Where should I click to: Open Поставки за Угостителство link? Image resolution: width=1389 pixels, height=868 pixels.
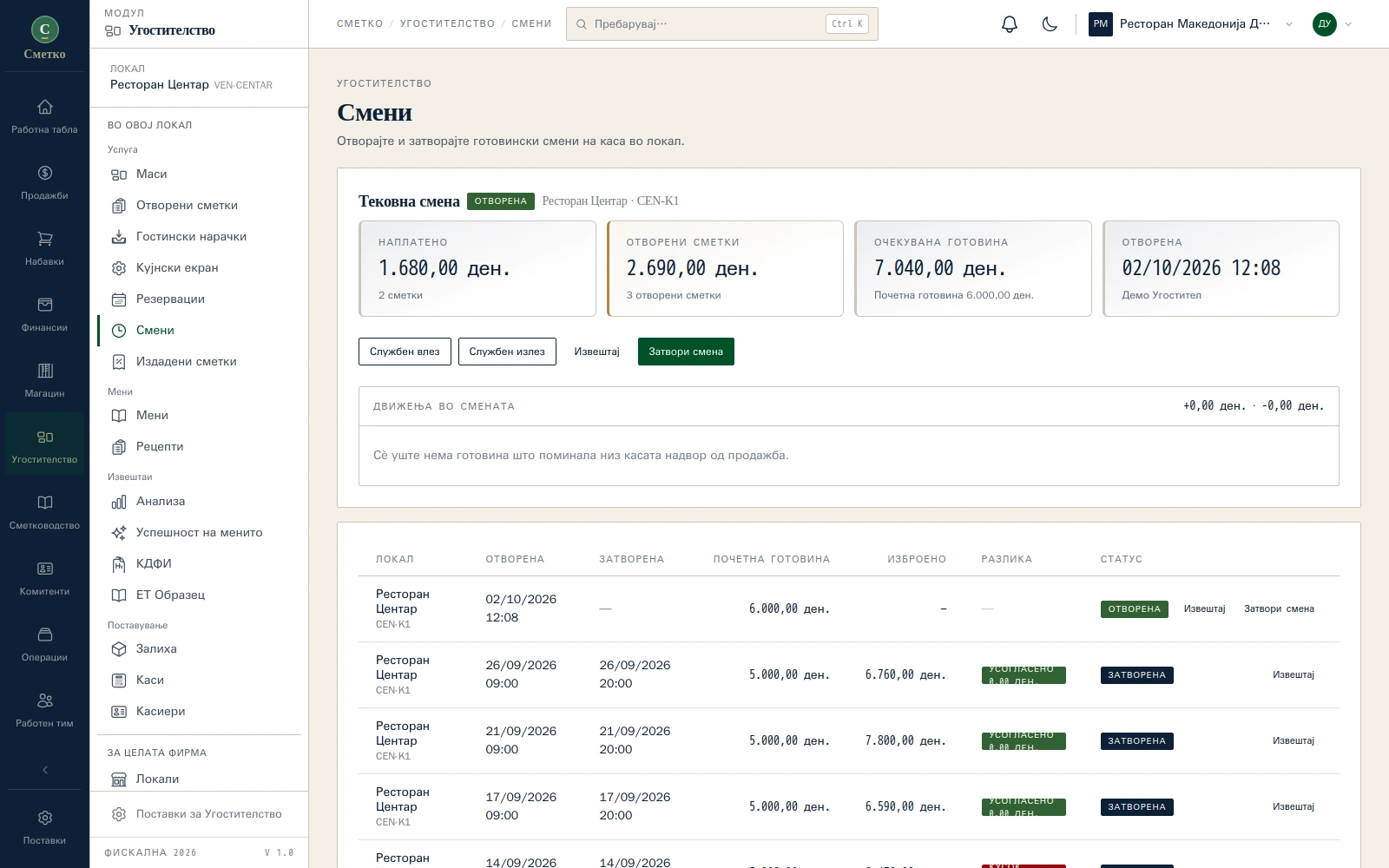[199, 814]
